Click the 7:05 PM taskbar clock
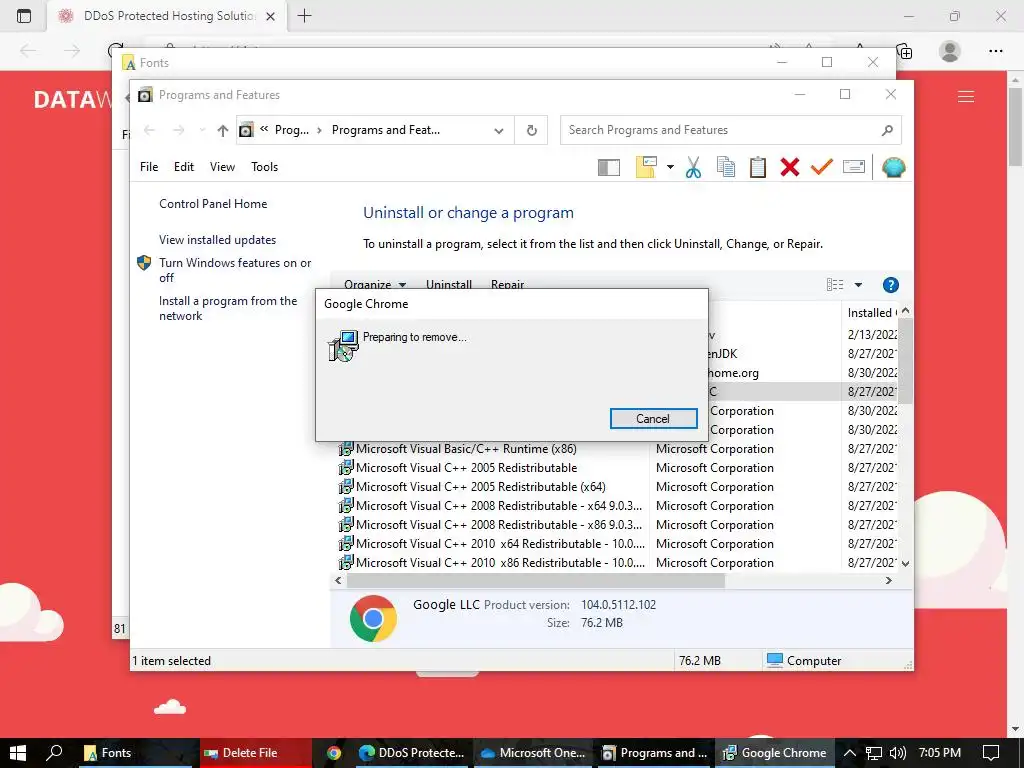 point(939,753)
